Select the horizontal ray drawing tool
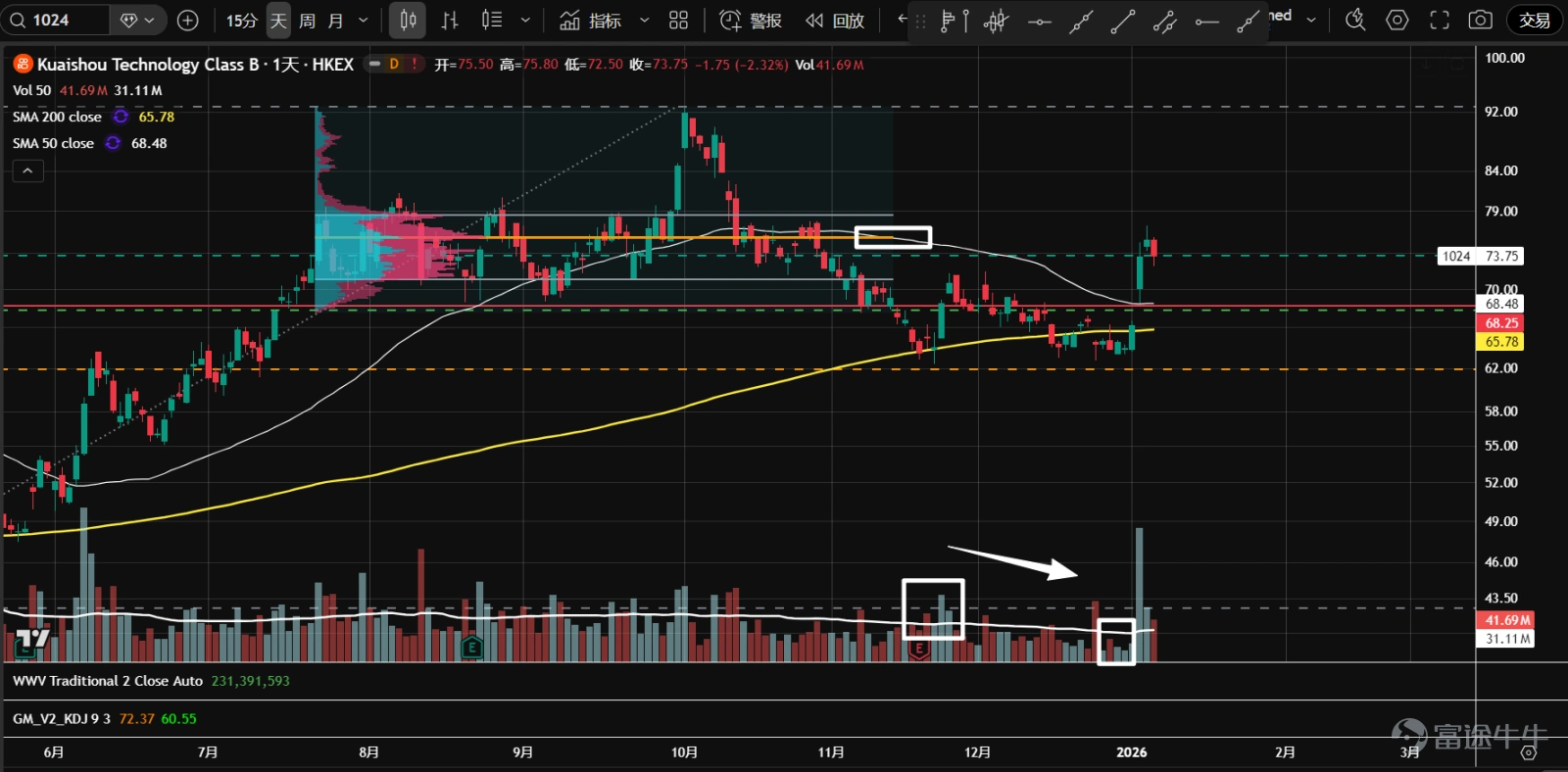1568x772 pixels. point(1207,21)
